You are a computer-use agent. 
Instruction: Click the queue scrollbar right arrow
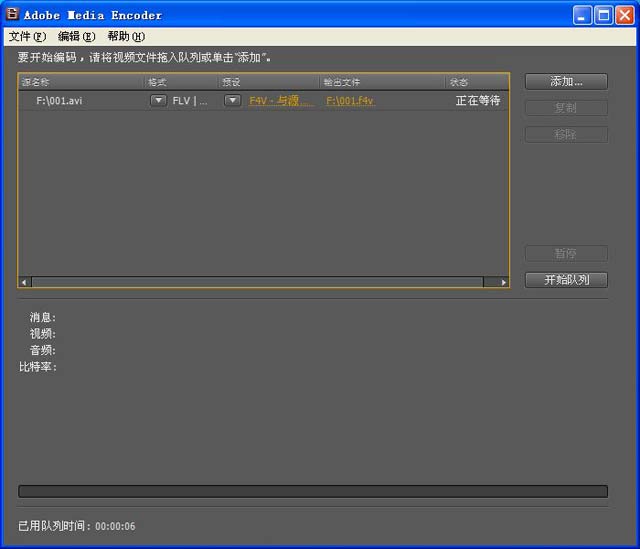point(503,283)
